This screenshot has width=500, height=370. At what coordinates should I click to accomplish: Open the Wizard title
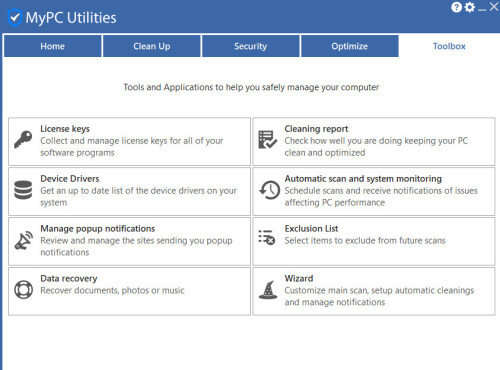(x=299, y=278)
